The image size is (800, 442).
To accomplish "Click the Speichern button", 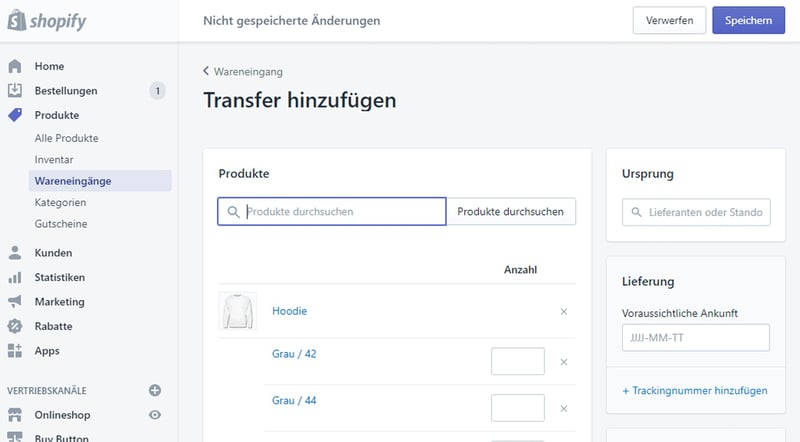I will [748, 20].
